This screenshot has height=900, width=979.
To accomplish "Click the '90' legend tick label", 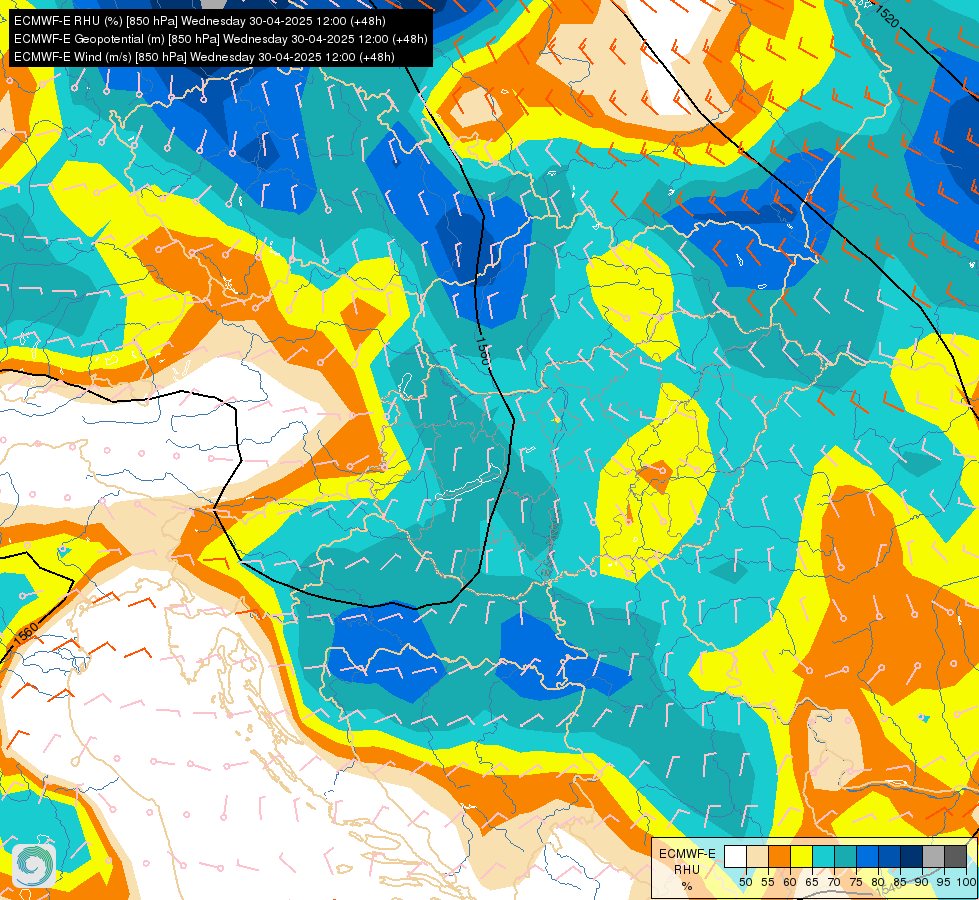I will pyautogui.click(x=922, y=882).
